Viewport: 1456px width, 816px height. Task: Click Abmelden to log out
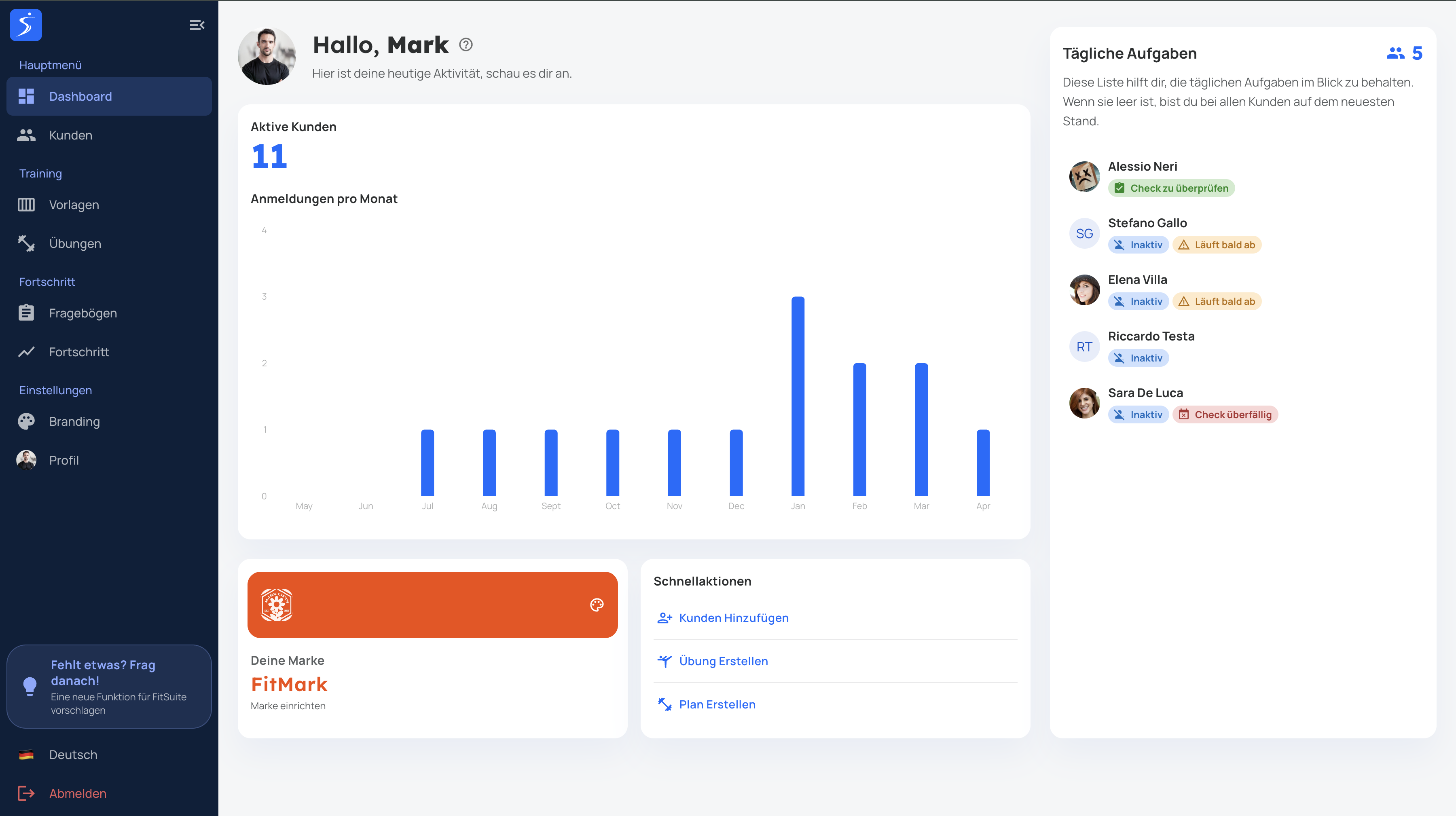109,793
